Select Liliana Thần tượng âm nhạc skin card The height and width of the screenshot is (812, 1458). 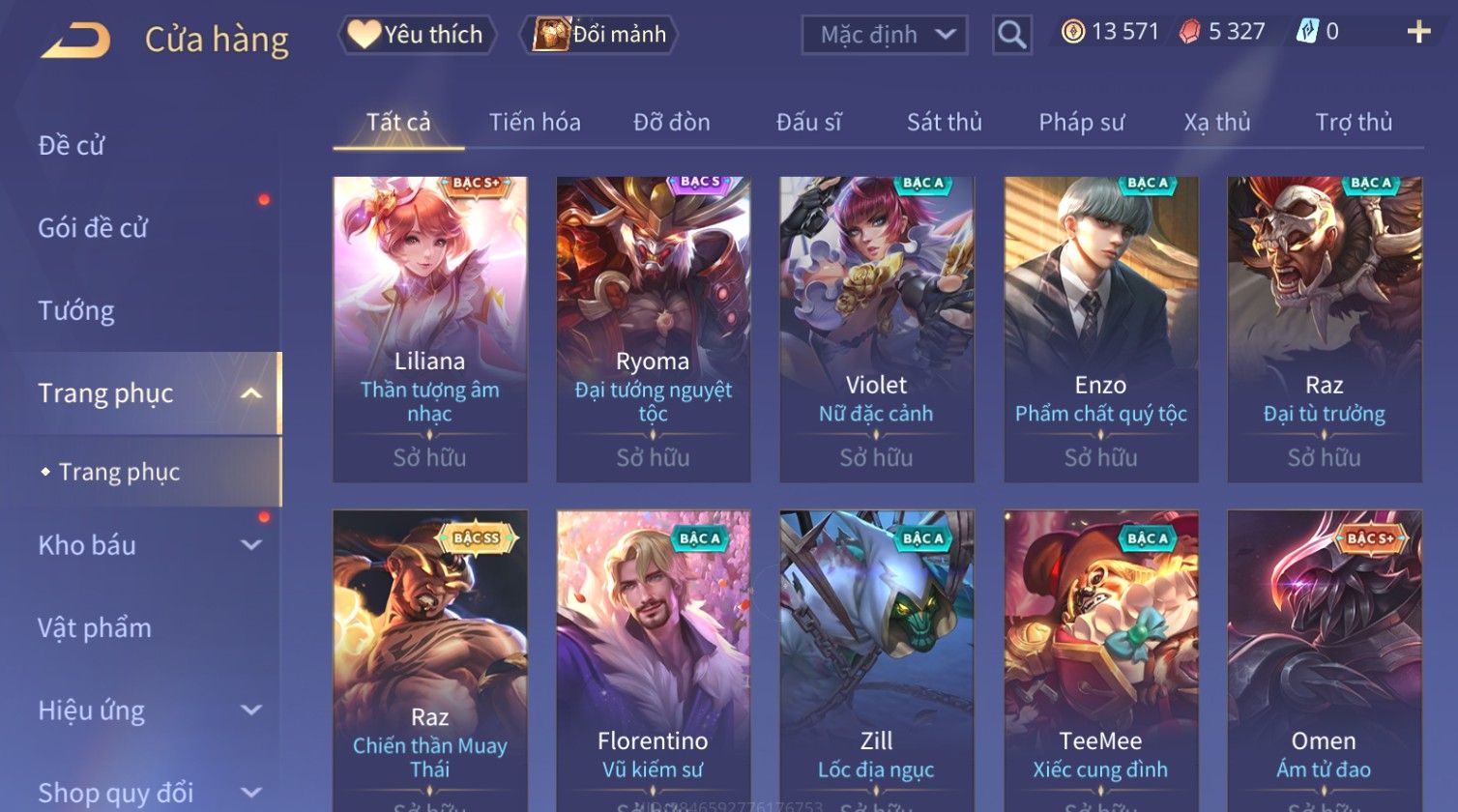(x=430, y=329)
